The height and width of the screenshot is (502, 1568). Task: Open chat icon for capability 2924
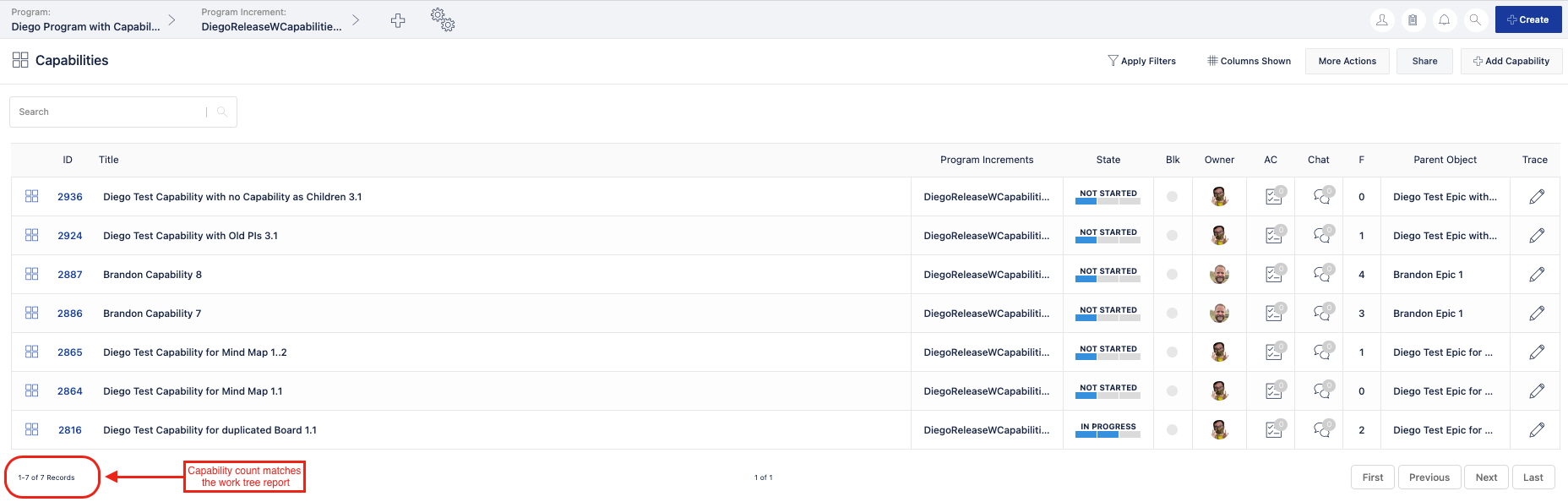1323,234
